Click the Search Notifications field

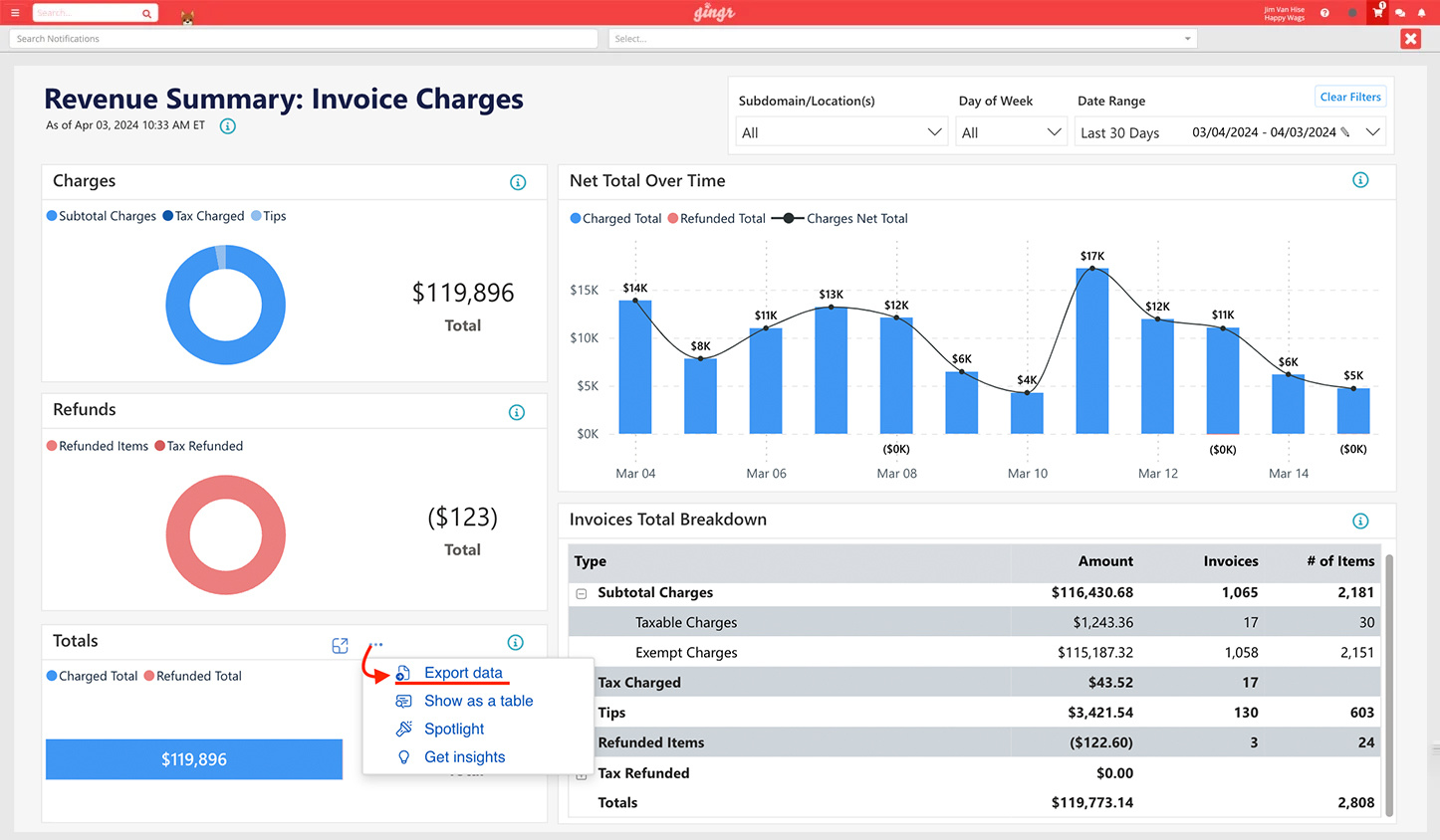pos(303,39)
